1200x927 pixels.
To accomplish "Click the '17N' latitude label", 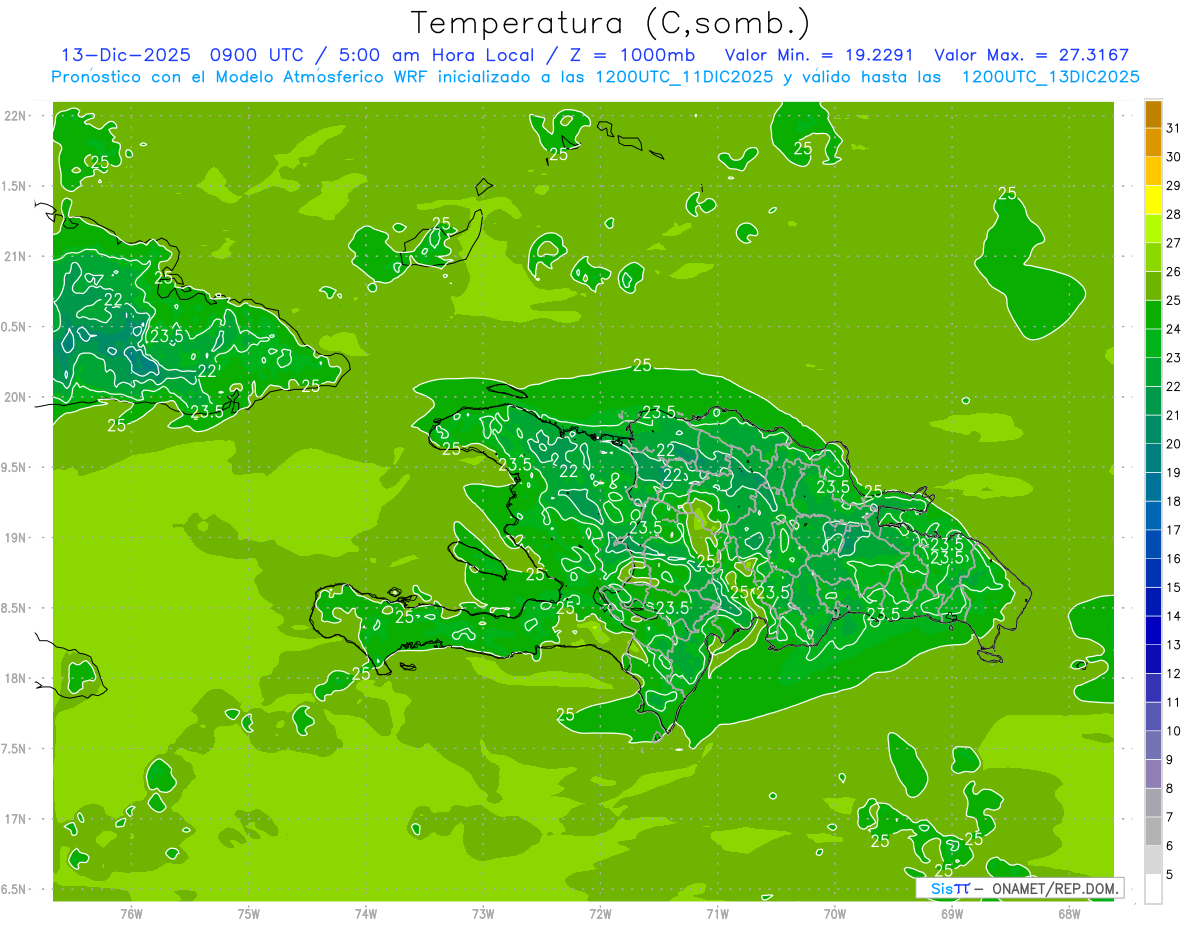I will pos(17,819).
